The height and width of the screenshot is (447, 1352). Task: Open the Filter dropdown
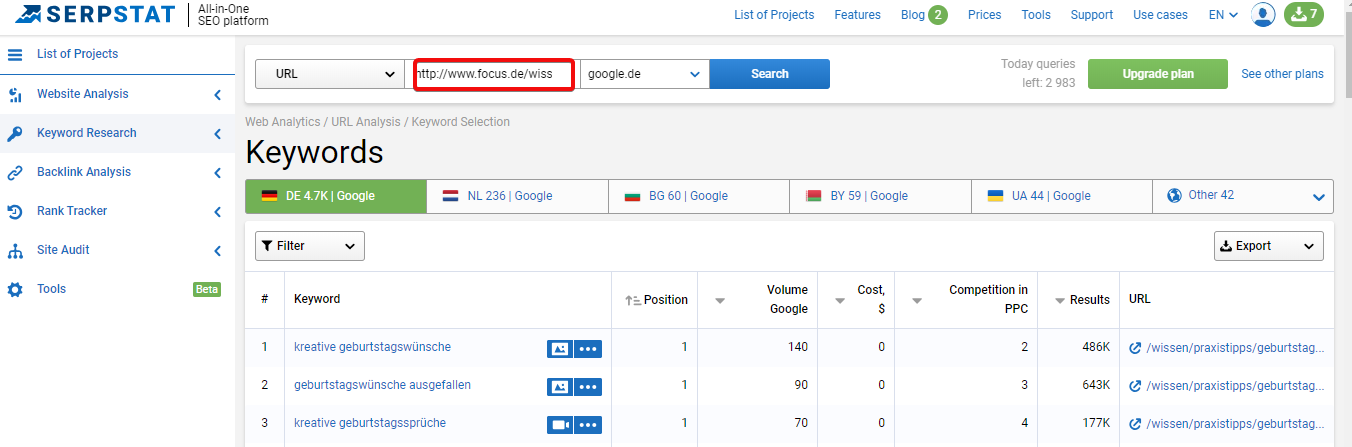(310, 246)
